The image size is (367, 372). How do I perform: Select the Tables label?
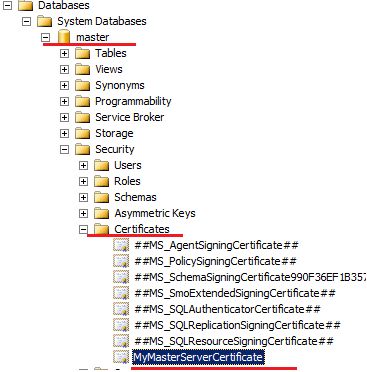[x=111, y=53]
